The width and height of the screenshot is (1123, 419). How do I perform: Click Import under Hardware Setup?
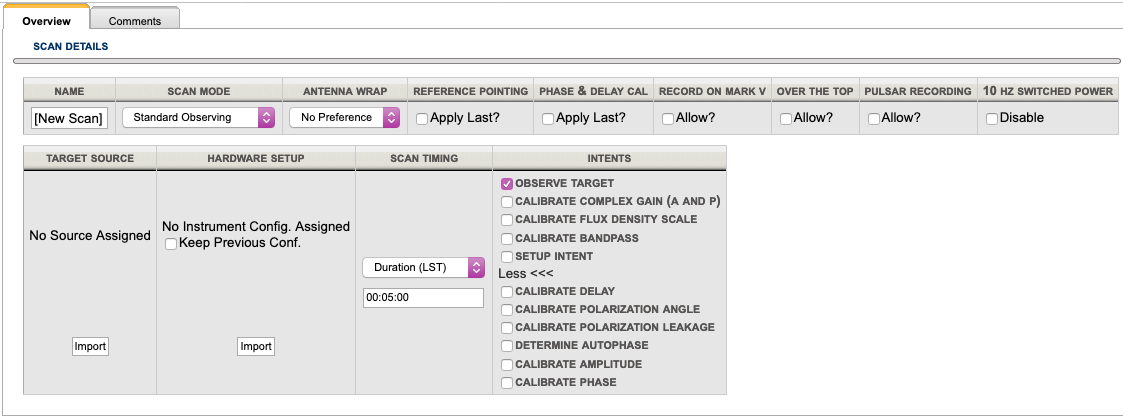[x=255, y=347]
